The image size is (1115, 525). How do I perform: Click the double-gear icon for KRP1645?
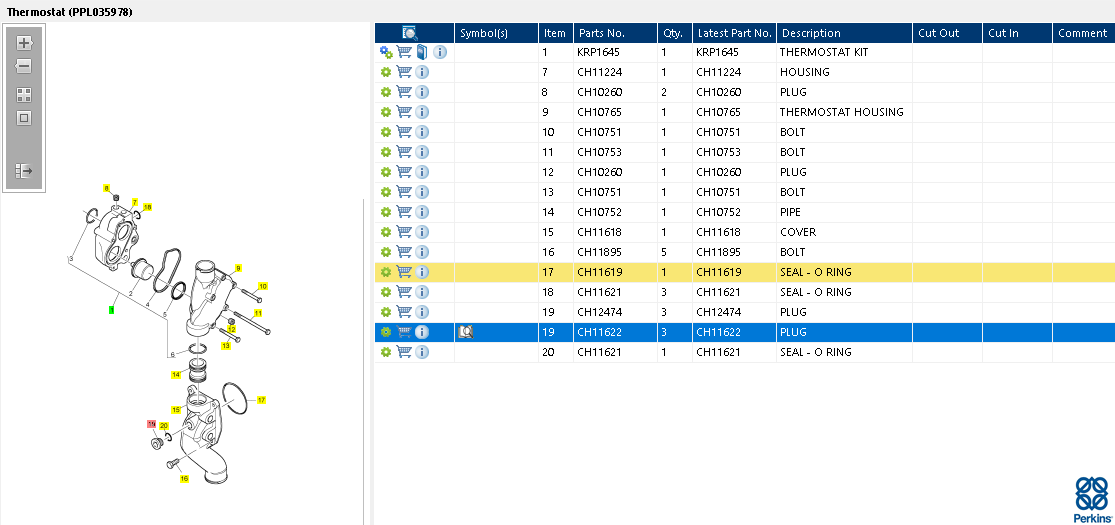tap(386, 52)
